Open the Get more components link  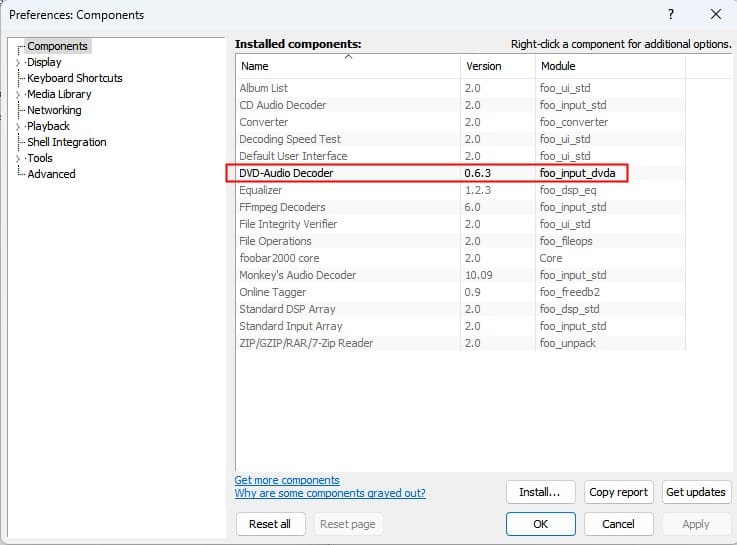287,480
